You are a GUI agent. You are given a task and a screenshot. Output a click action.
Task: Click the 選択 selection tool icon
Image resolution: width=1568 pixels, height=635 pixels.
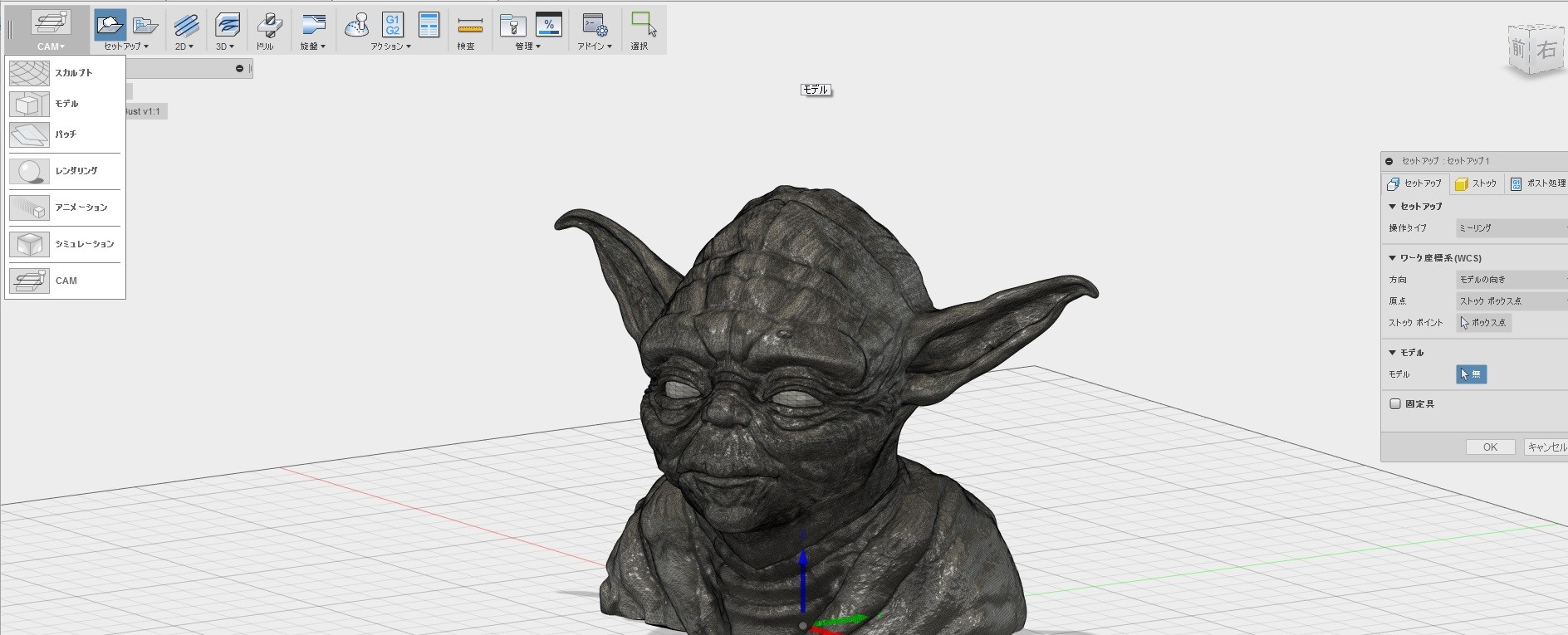click(x=644, y=25)
